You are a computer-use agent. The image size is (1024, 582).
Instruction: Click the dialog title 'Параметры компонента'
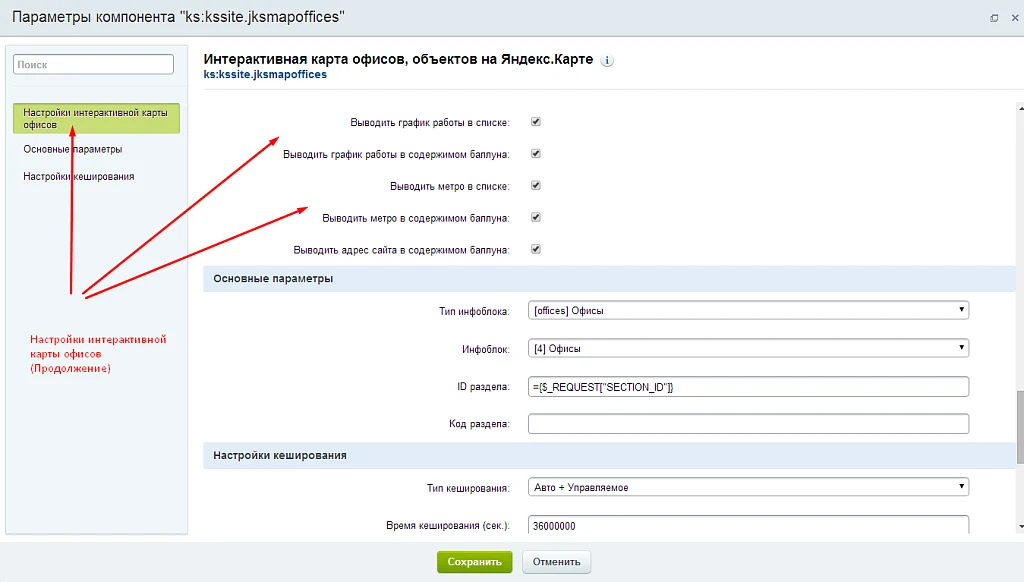[x=178, y=17]
